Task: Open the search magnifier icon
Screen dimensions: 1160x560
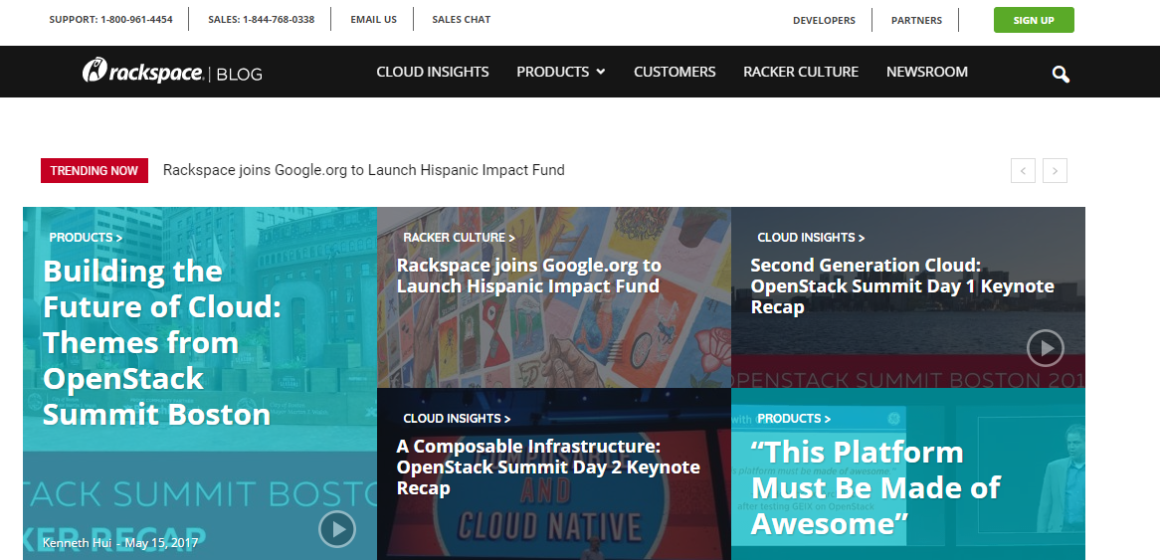Action: 1060,73
